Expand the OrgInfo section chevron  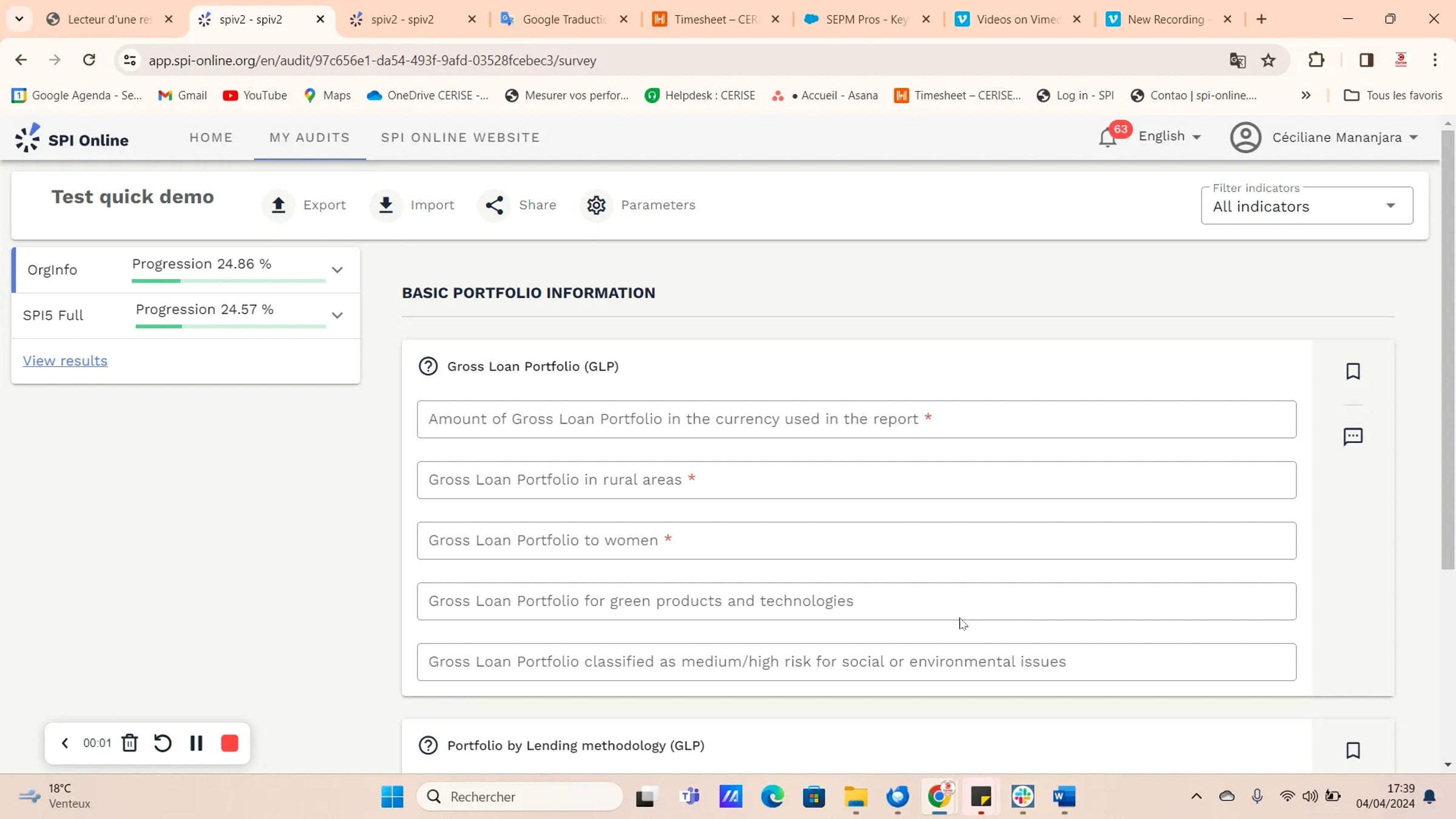click(337, 270)
